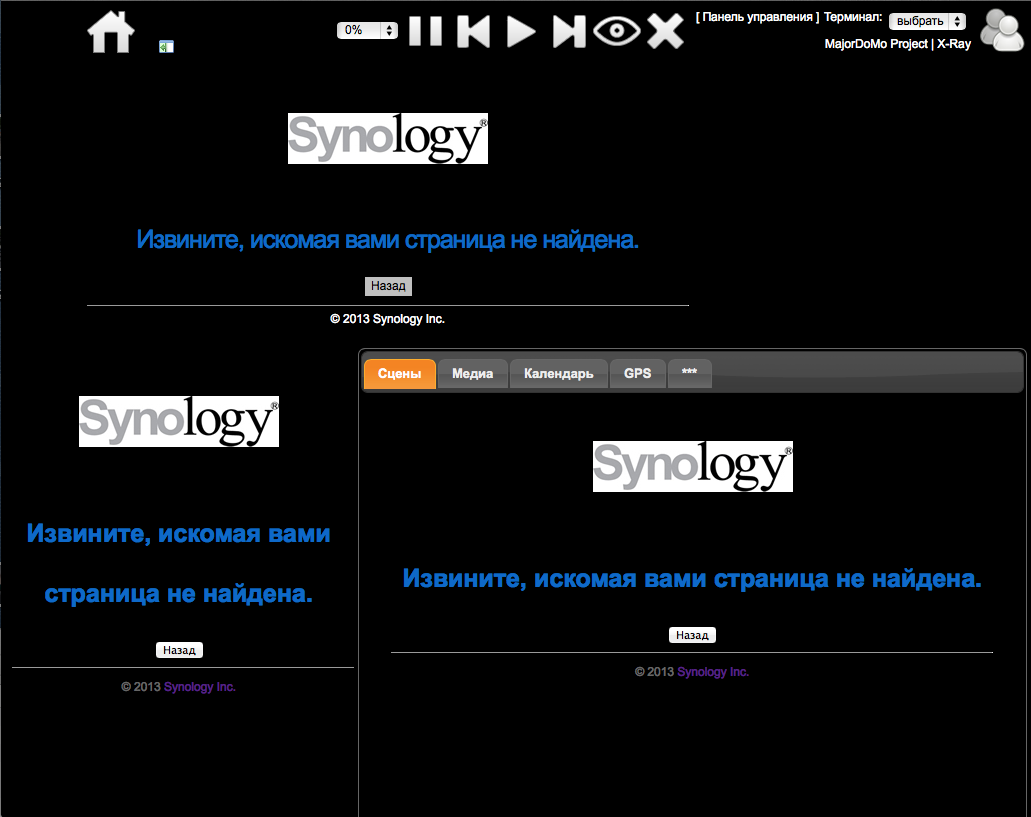
Task: Switch to the Сцены tab
Action: pyautogui.click(x=400, y=373)
